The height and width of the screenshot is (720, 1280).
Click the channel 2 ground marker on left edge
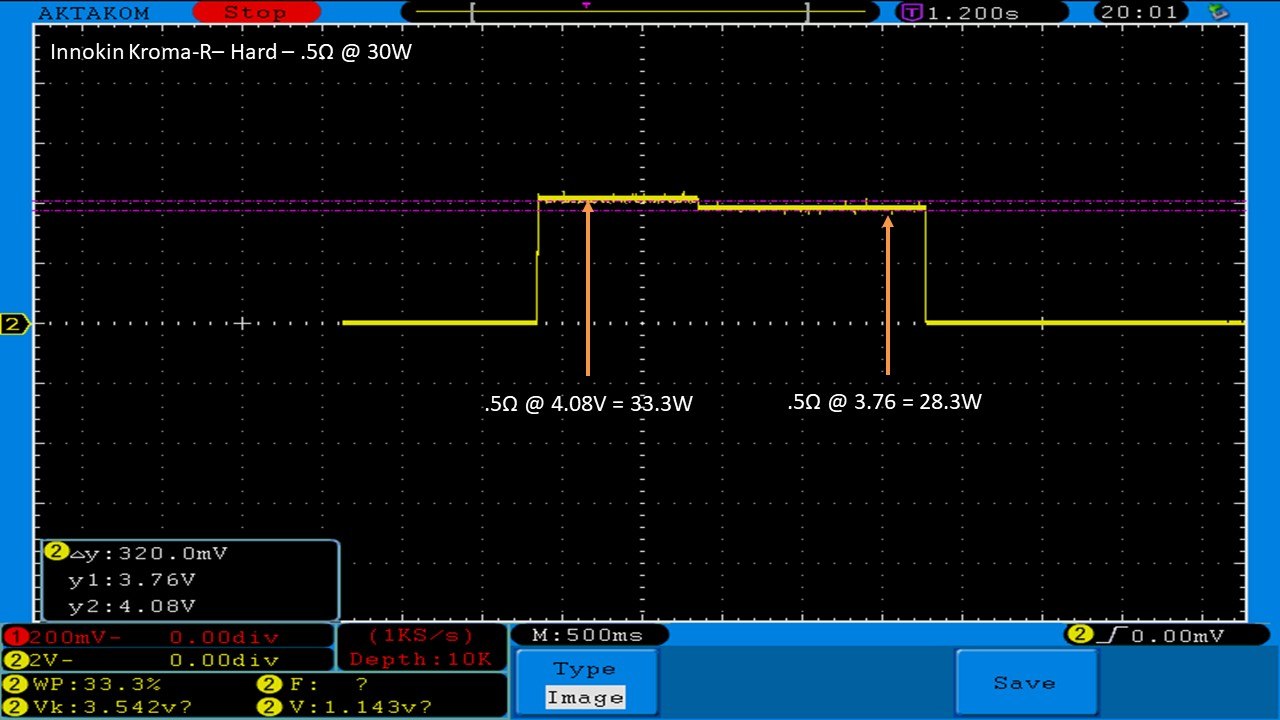14,324
